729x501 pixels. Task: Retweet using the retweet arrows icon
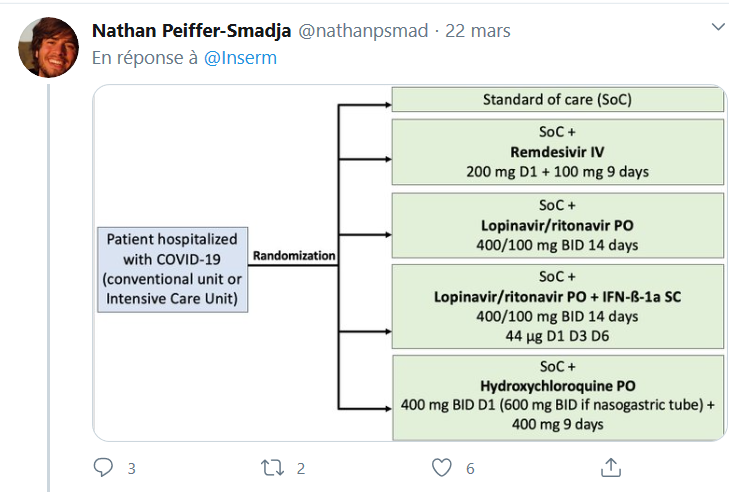point(272,468)
